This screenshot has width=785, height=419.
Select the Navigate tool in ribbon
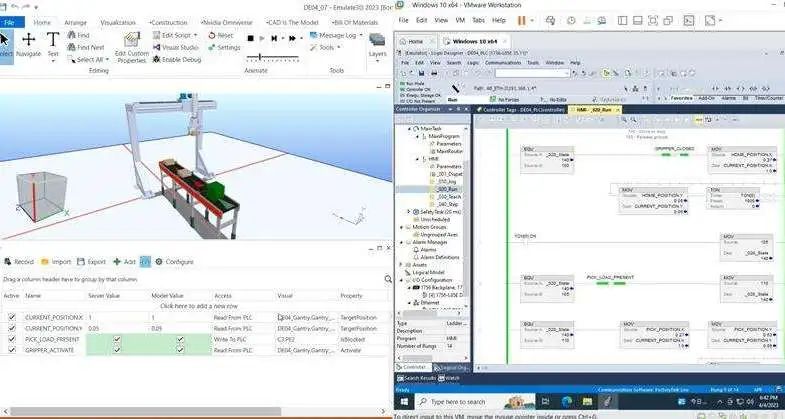coord(28,45)
